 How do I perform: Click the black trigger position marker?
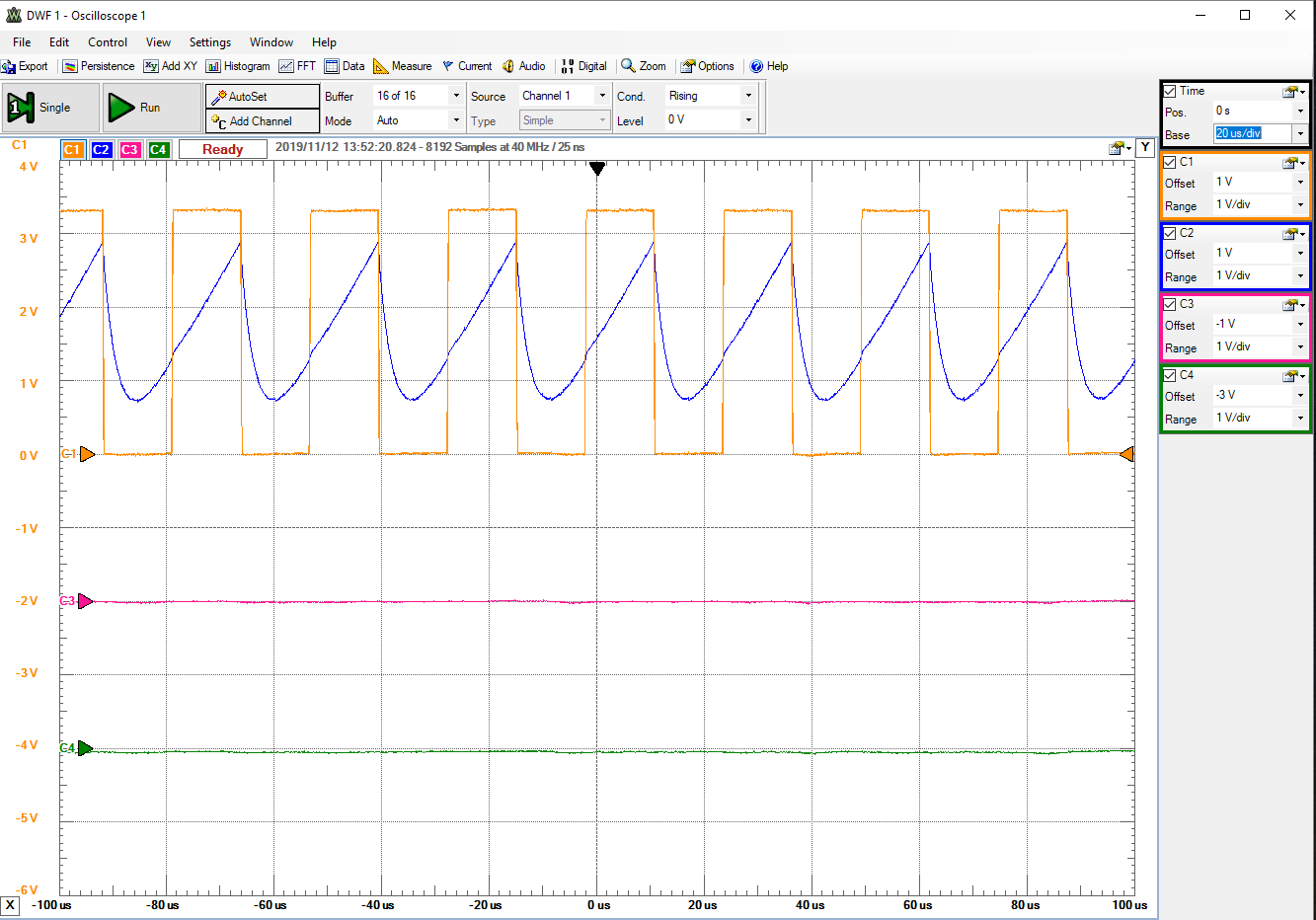point(596,169)
